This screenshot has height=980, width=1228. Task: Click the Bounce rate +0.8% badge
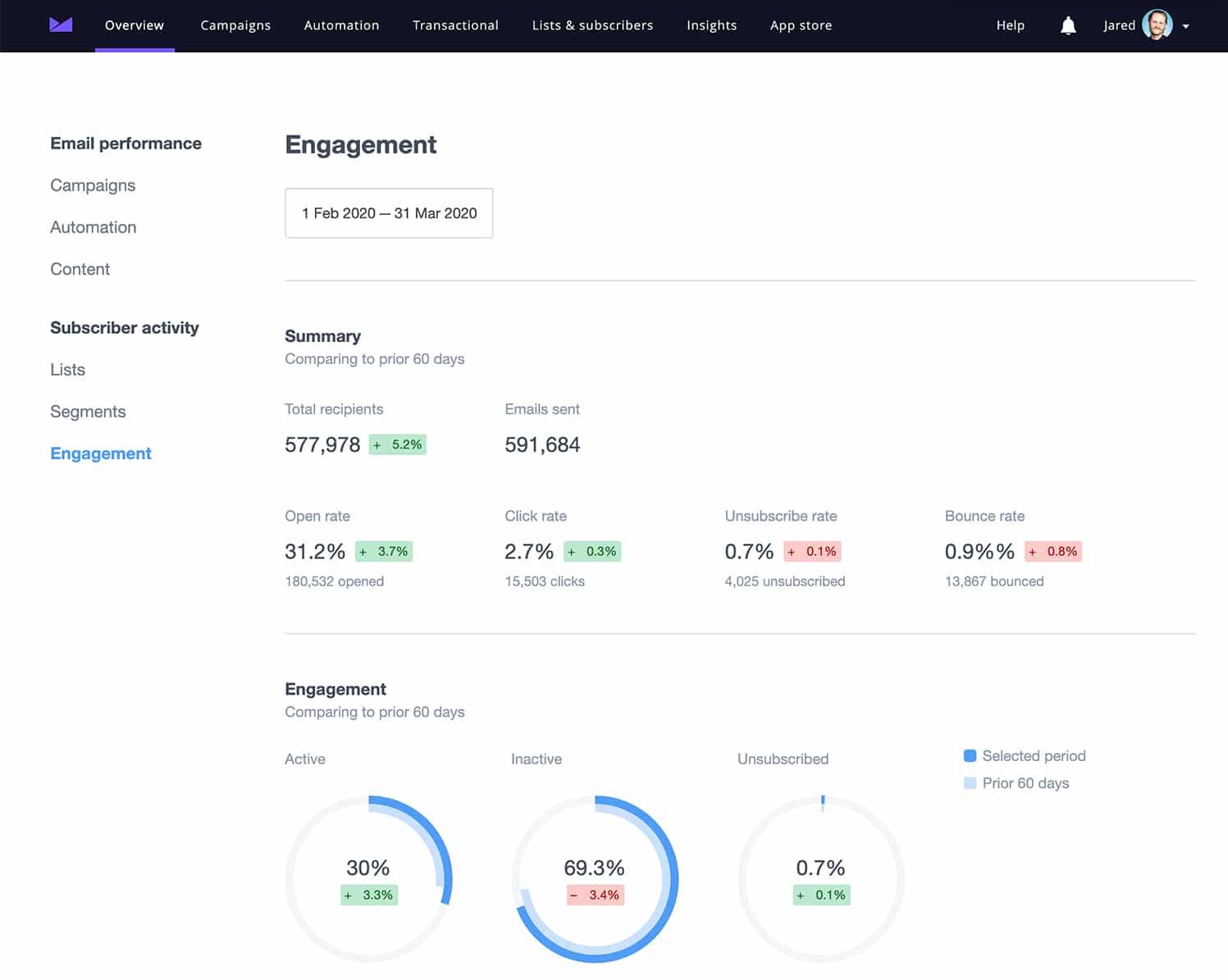pos(1053,551)
